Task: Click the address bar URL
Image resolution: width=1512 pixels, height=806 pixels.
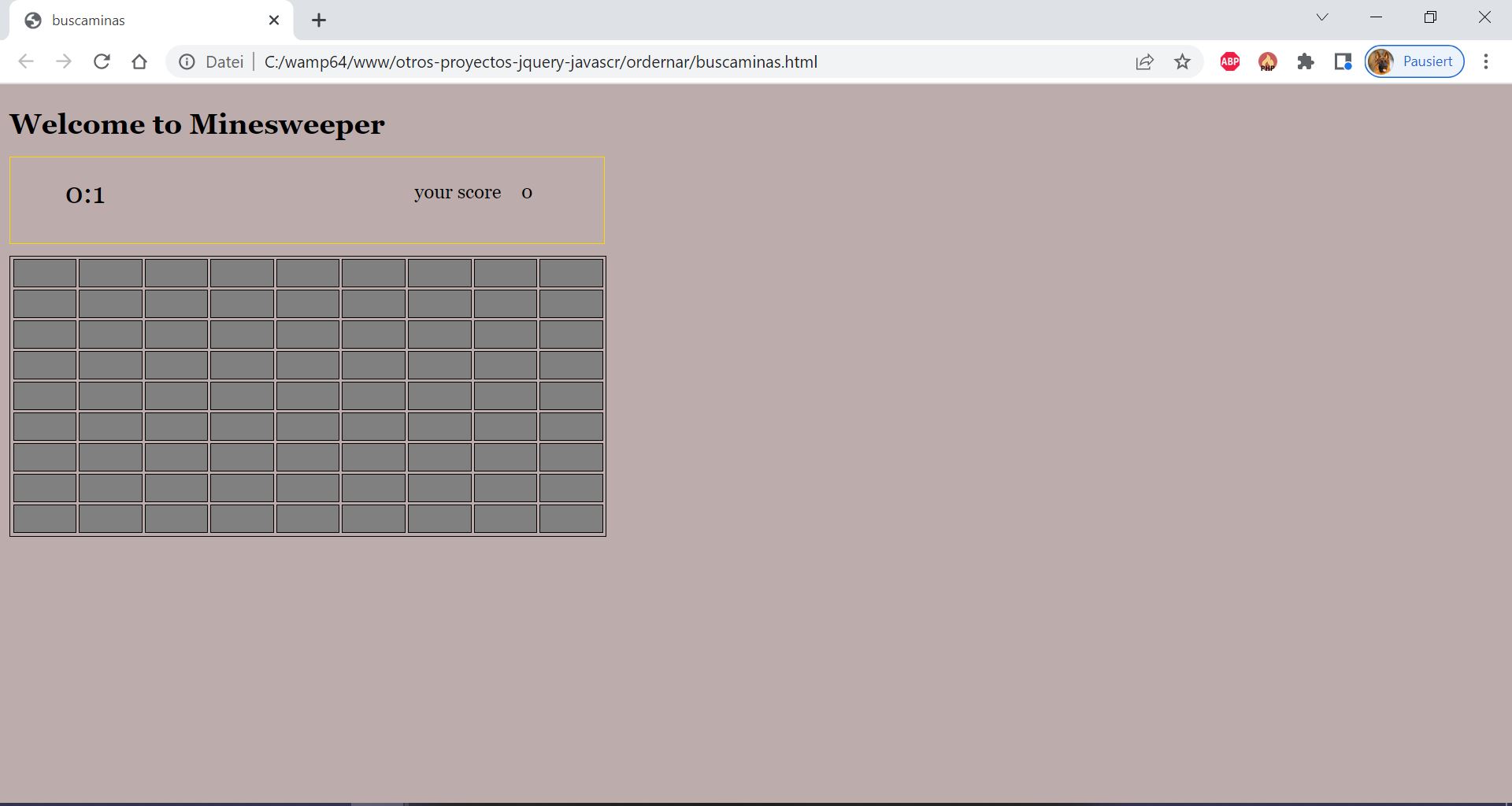Action: coord(540,61)
